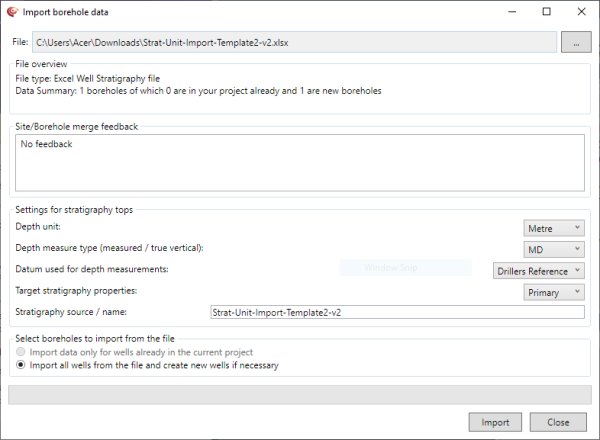The image size is (600, 440).
Task: Expand the MD depth measure type dropdown
Action: coord(554,250)
